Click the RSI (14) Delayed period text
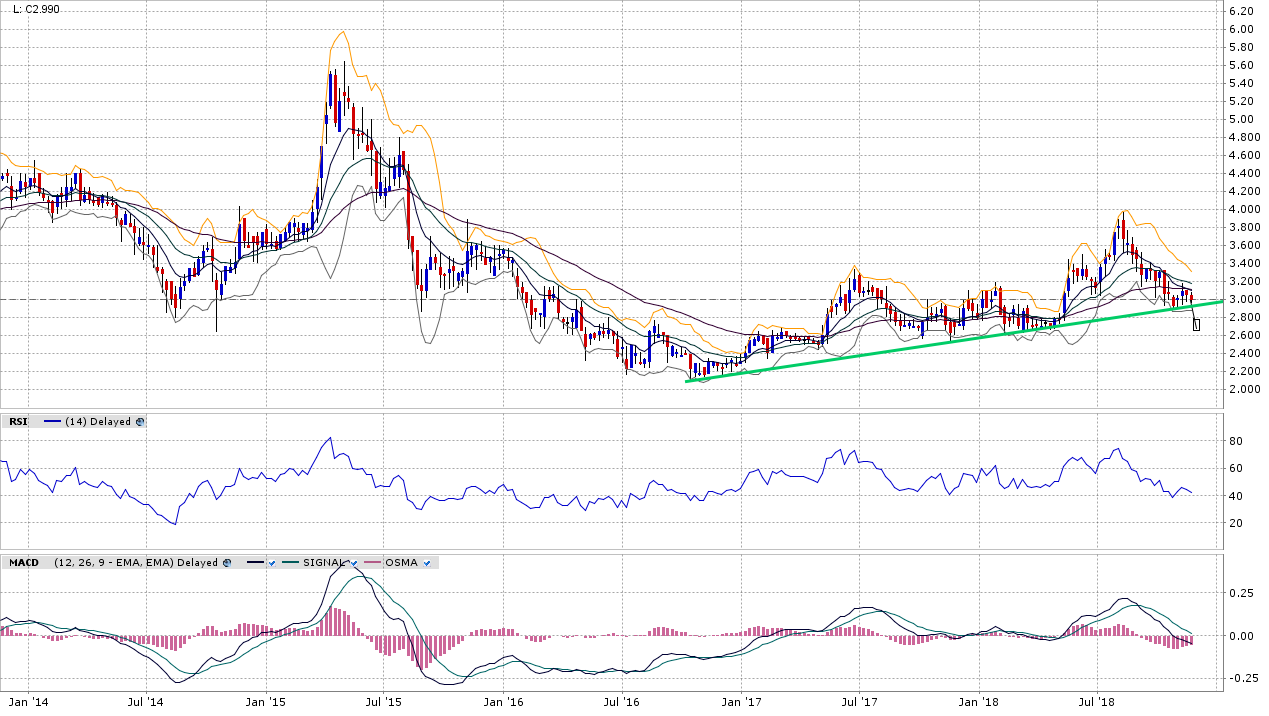Image resolution: width=1269 pixels, height=716 pixels. tap(97, 422)
